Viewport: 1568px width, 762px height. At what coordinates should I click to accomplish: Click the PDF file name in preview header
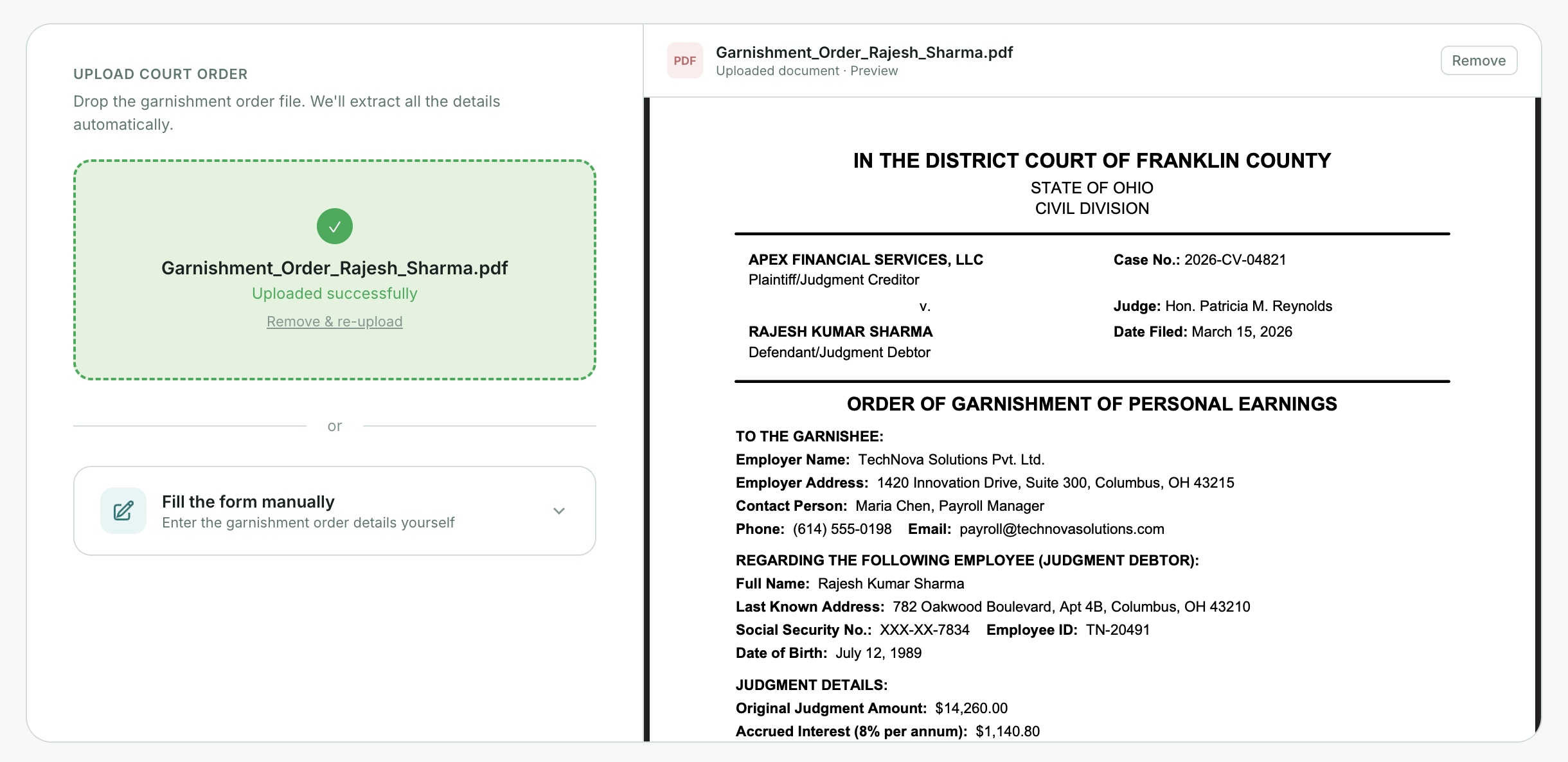[x=864, y=53]
